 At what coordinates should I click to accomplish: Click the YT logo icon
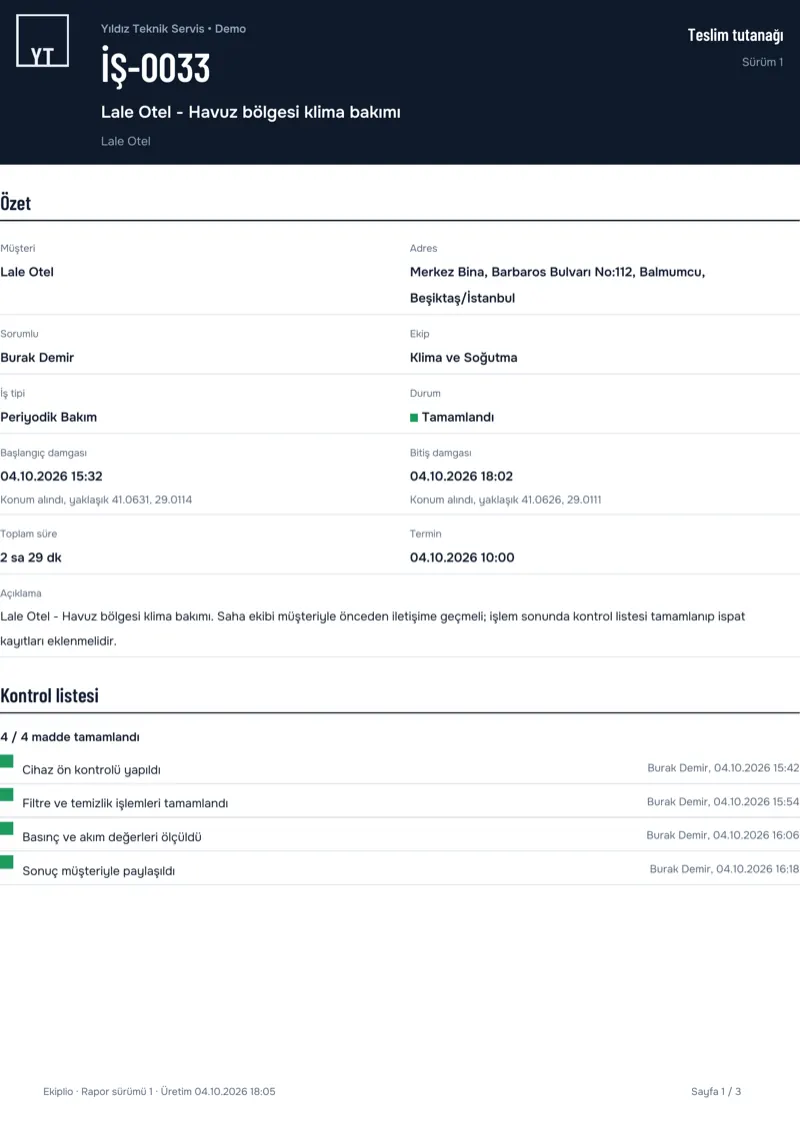43,41
